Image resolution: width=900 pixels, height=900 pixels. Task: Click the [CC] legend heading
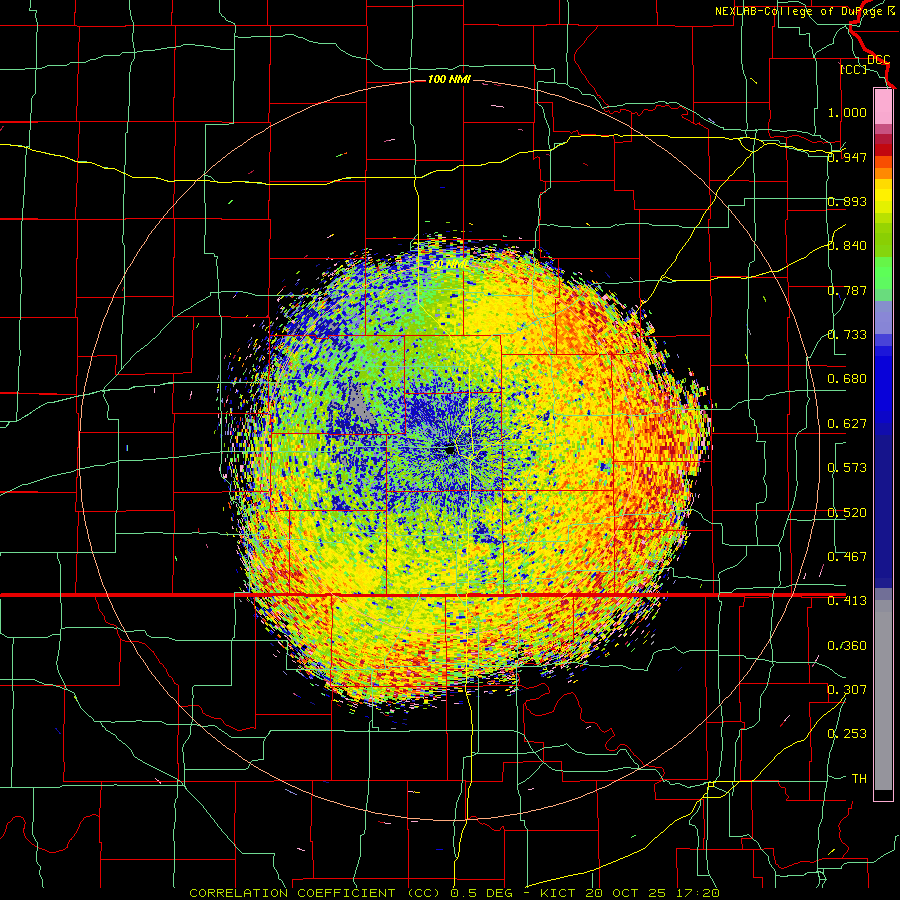(854, 69)
